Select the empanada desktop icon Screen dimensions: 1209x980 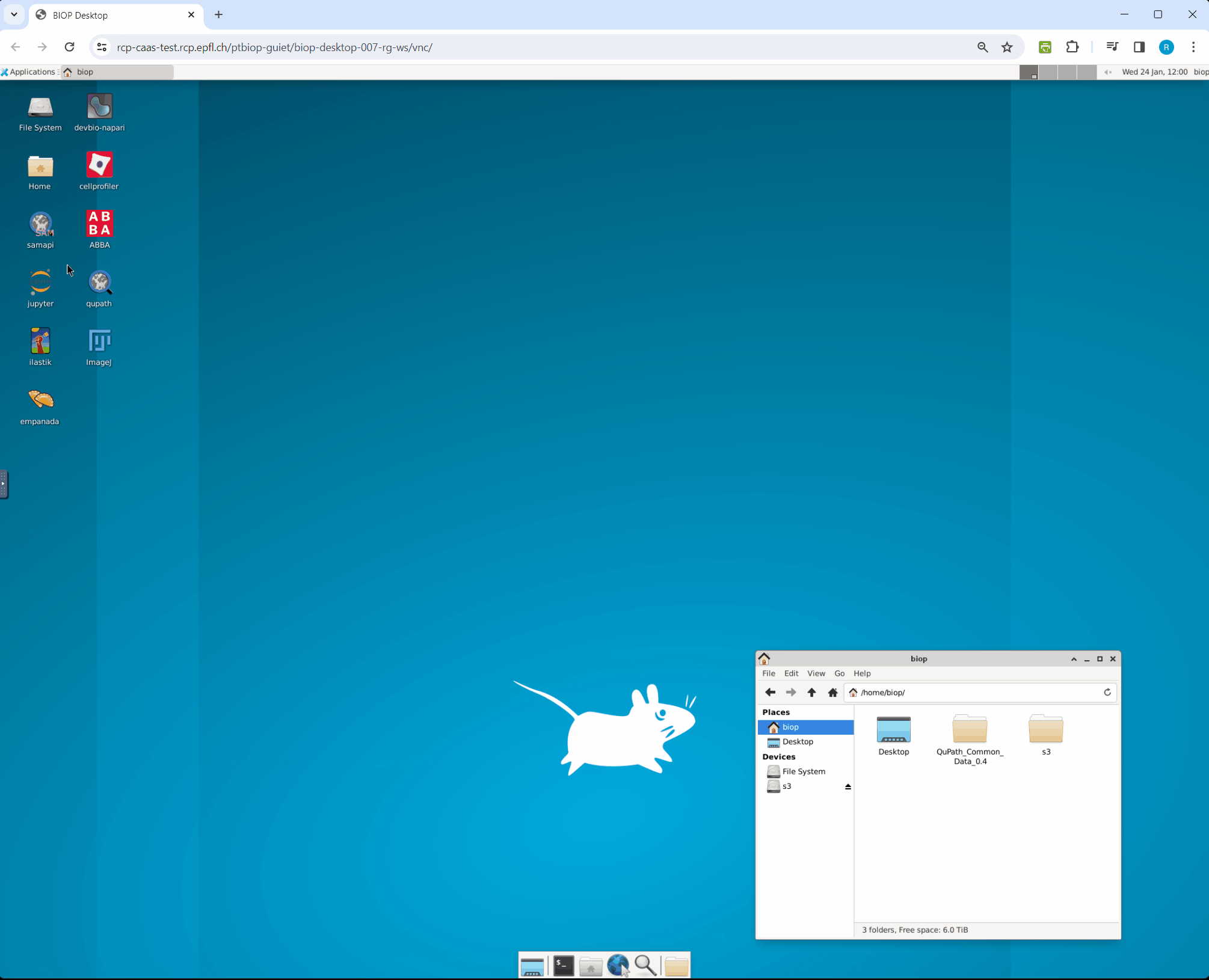(40, 400)
